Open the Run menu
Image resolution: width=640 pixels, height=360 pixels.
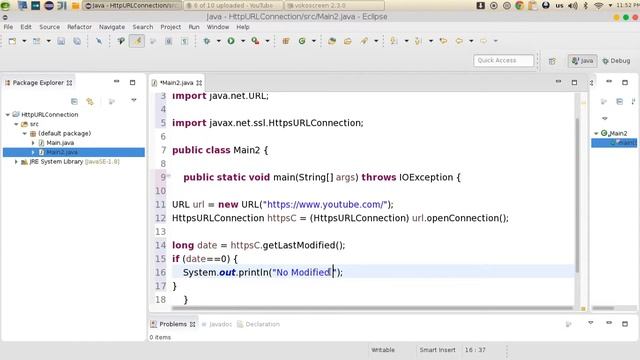point(194,27)
